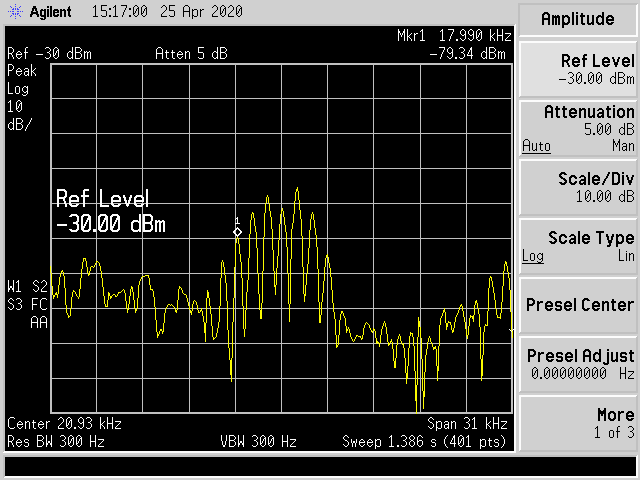Image resolution: width=640 pixels, height=480 pixels.
Task: Click the S3 FC status label
Action: click(x=28, y=304)
